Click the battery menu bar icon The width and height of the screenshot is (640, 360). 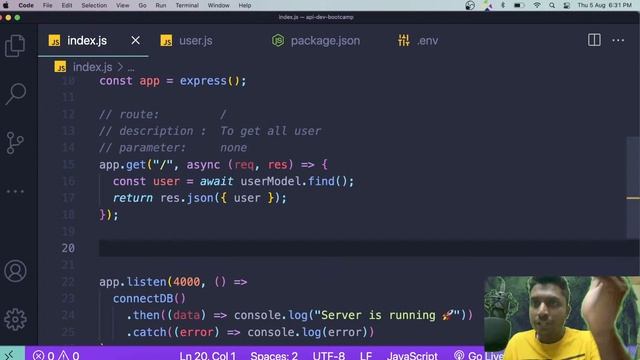point(519,5)
